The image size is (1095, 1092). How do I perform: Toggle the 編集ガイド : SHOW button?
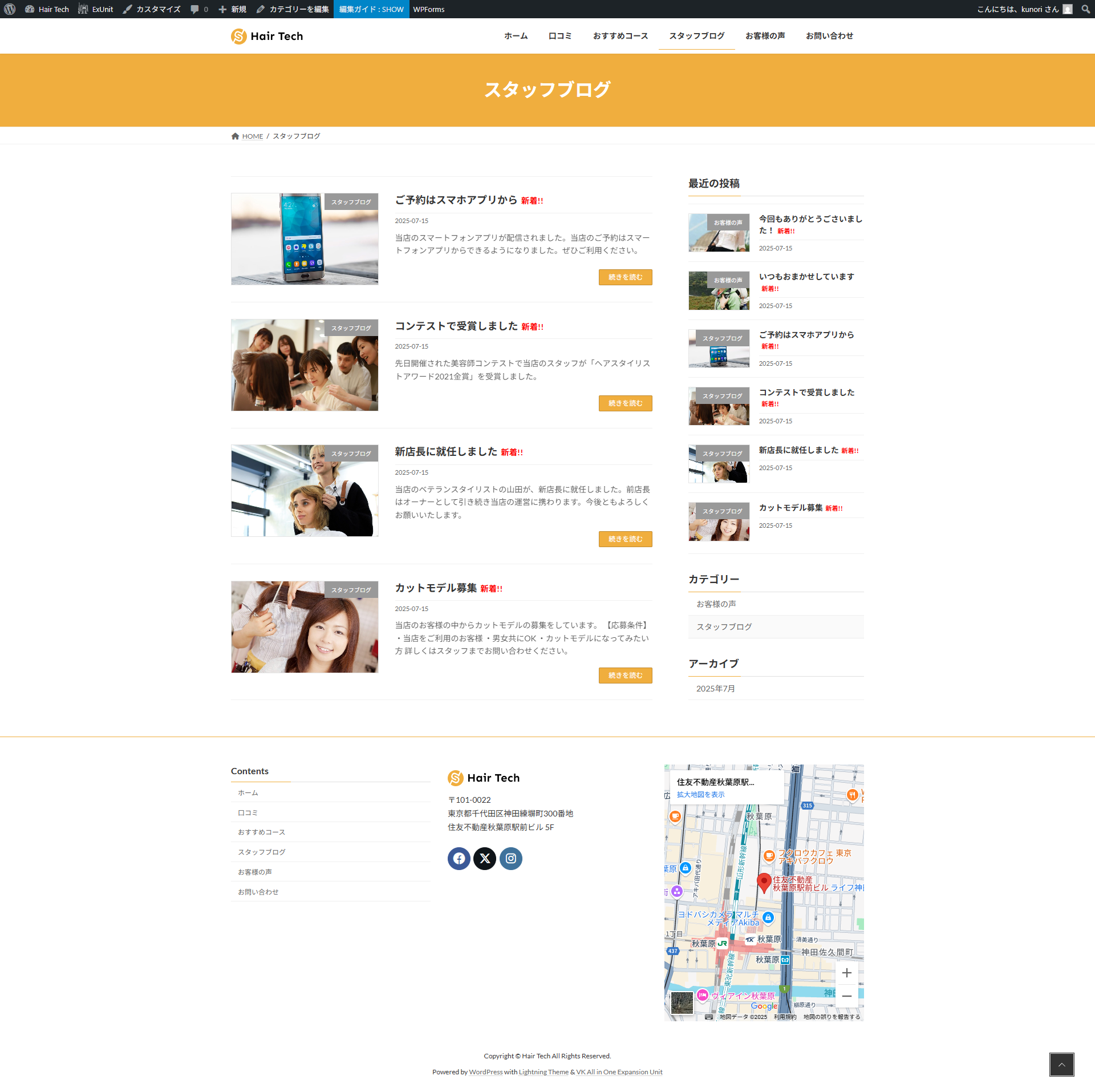coord(371,9)
